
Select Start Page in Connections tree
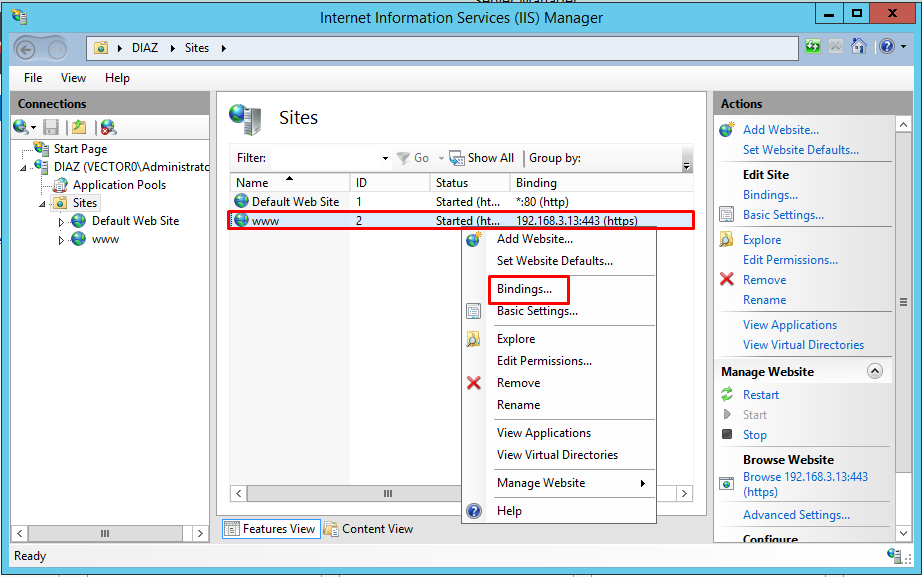pos(81,149)
